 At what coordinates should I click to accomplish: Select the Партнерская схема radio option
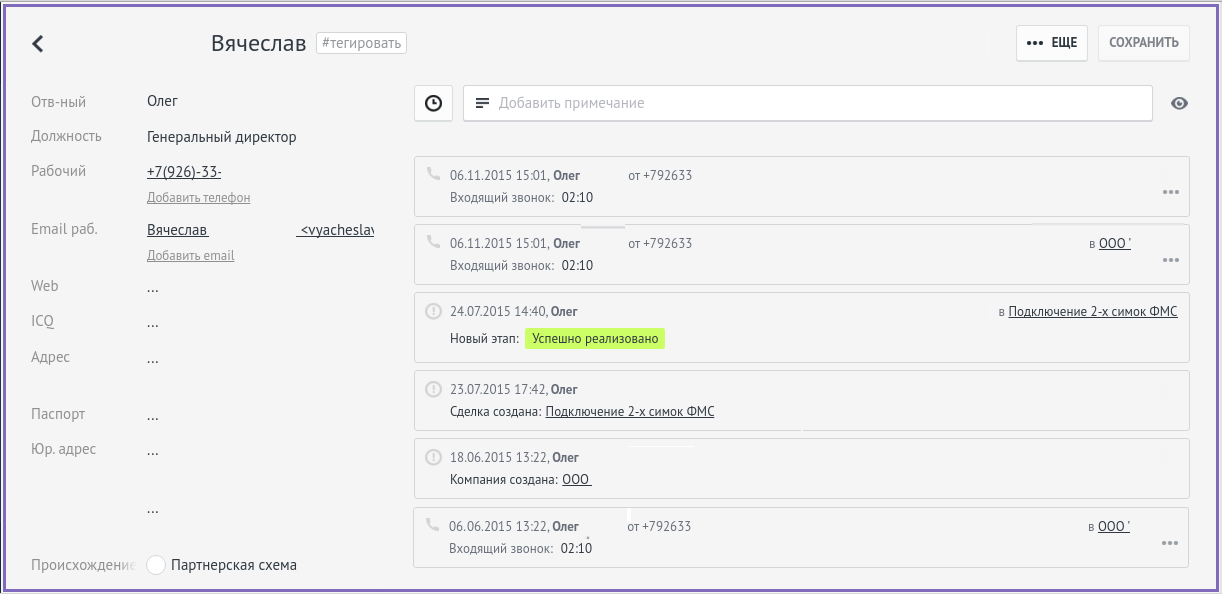[156, 565]
